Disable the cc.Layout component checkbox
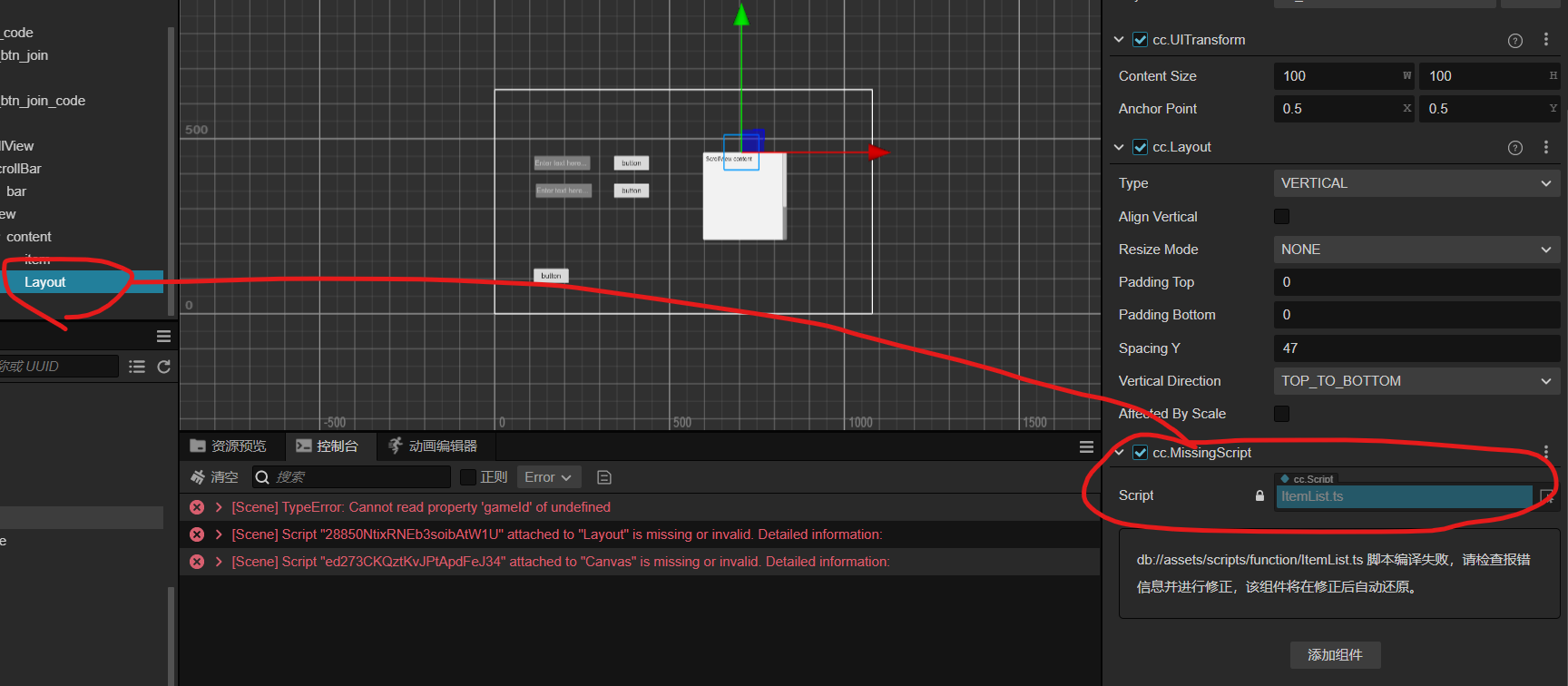Image resolution: width=1568 pixels, height=686 pixels. 1141,147
